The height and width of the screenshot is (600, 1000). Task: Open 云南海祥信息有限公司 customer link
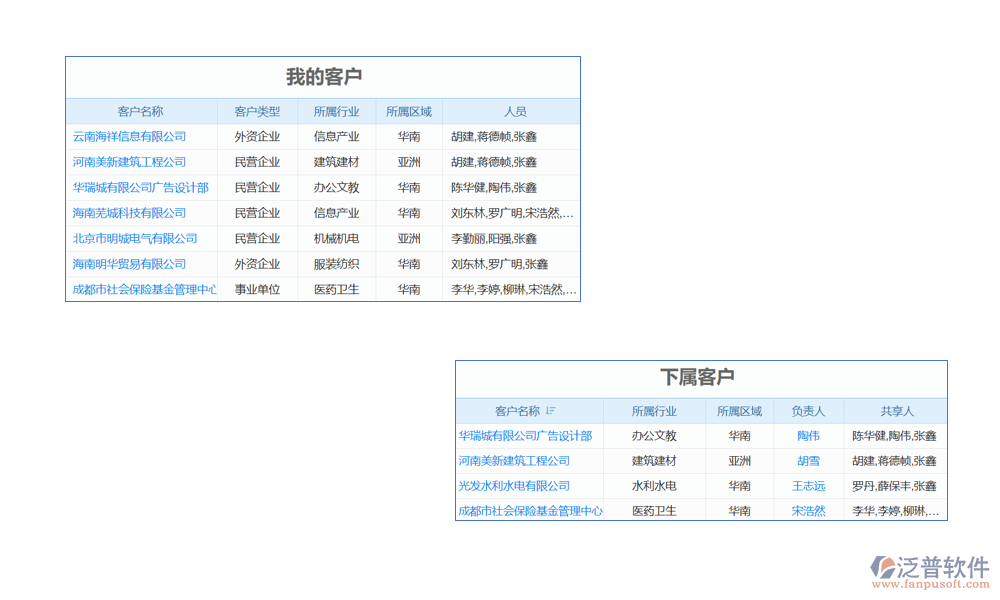click(x=129, y=137)
